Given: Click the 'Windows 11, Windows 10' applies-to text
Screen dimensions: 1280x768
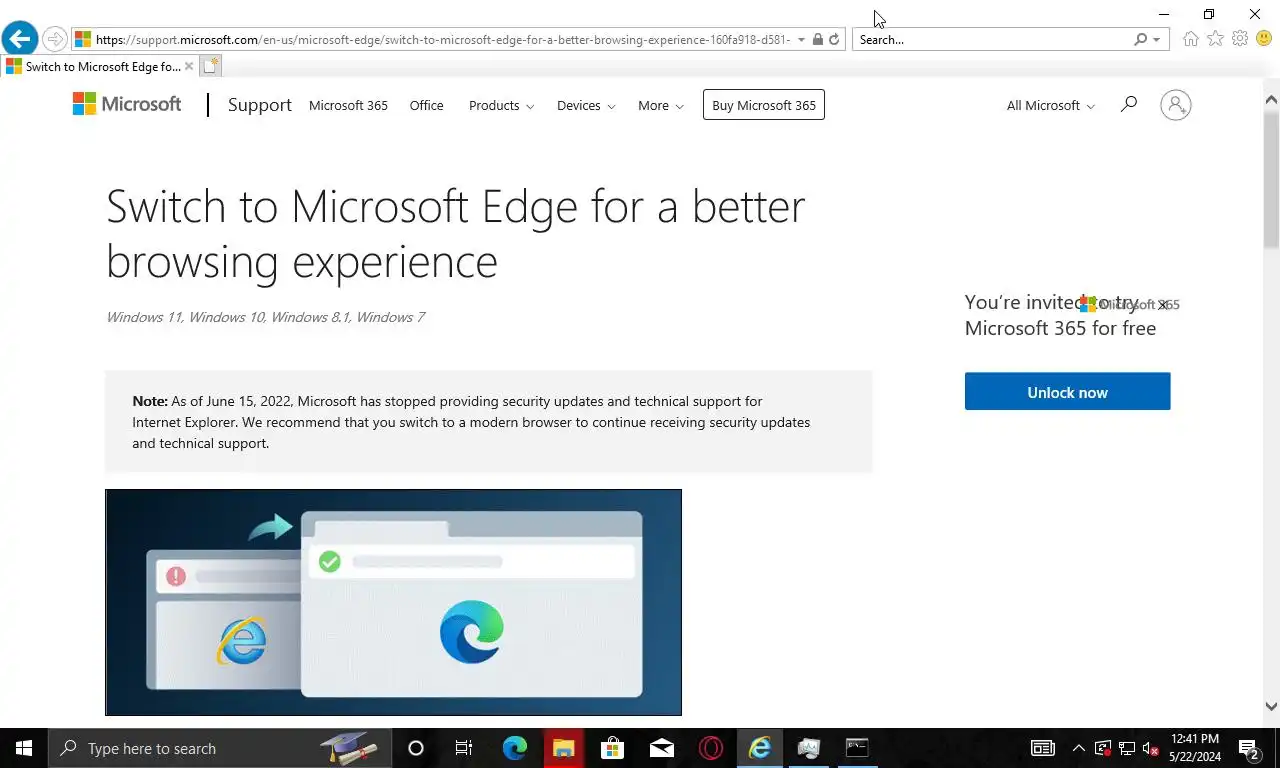Looking at the screenshot, I should click(265, 317).
